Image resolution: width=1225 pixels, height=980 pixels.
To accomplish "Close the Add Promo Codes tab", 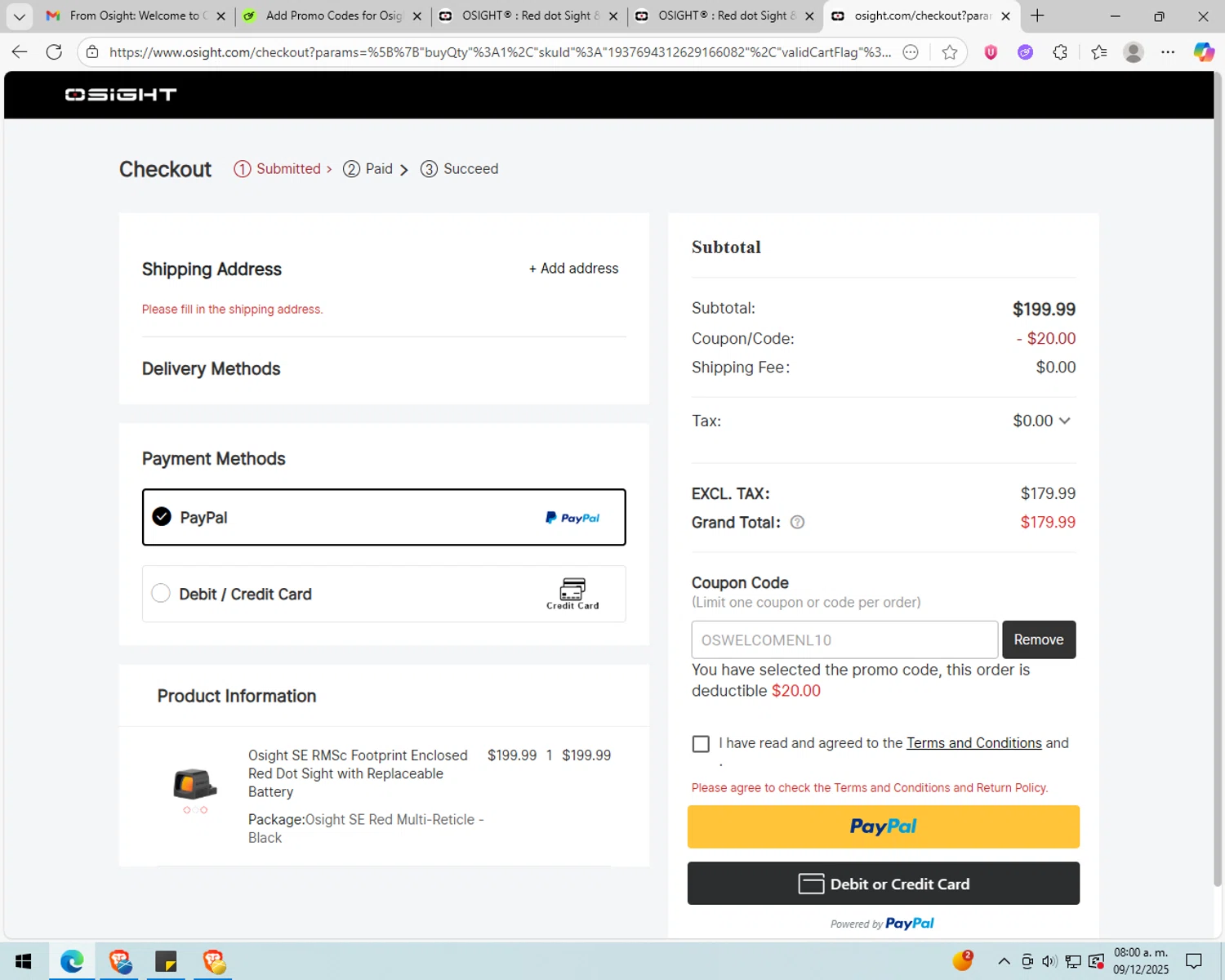I will [417, 16].
